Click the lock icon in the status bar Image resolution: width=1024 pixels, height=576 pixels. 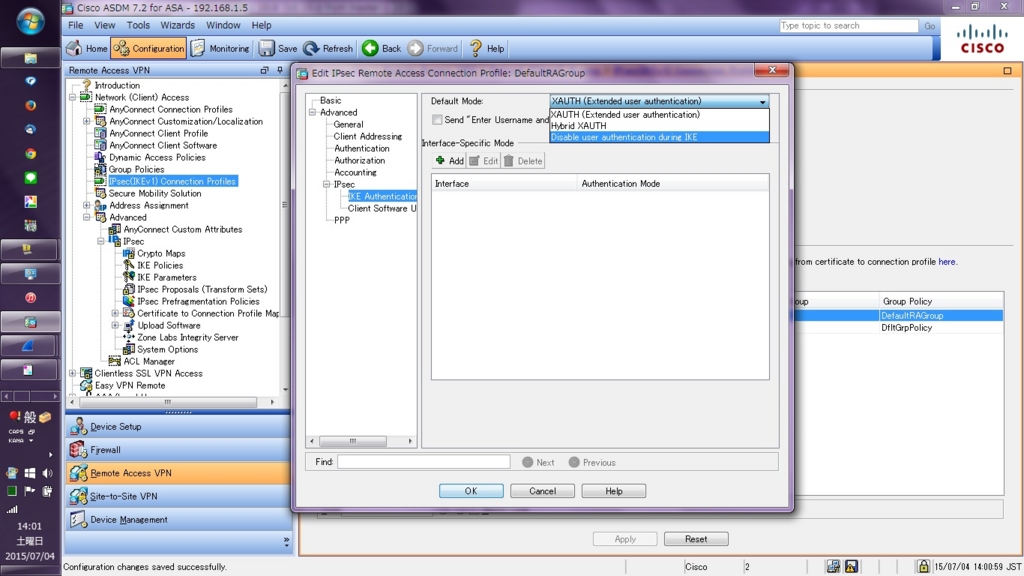[x=923, y=566]
